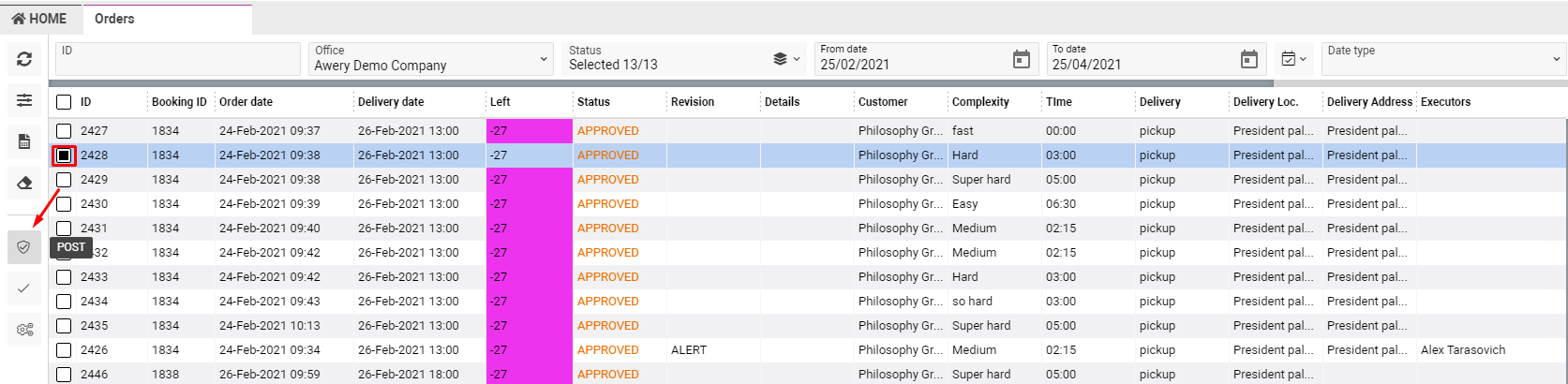Viewport: 1568px width, 384px height.
Task: Click the checkmark icon in left sidebar
Action: click(x=24, y=288)
